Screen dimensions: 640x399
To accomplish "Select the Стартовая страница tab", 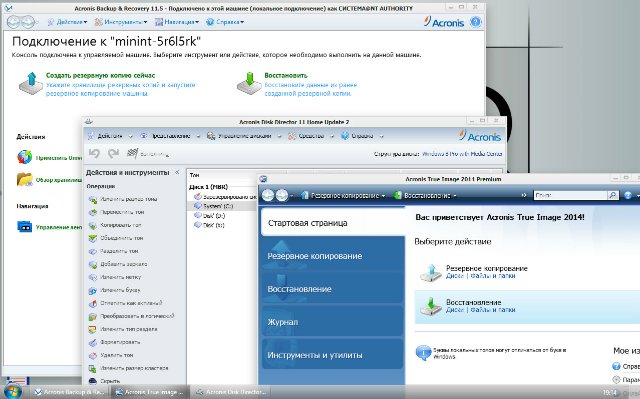I will point(332,223).
